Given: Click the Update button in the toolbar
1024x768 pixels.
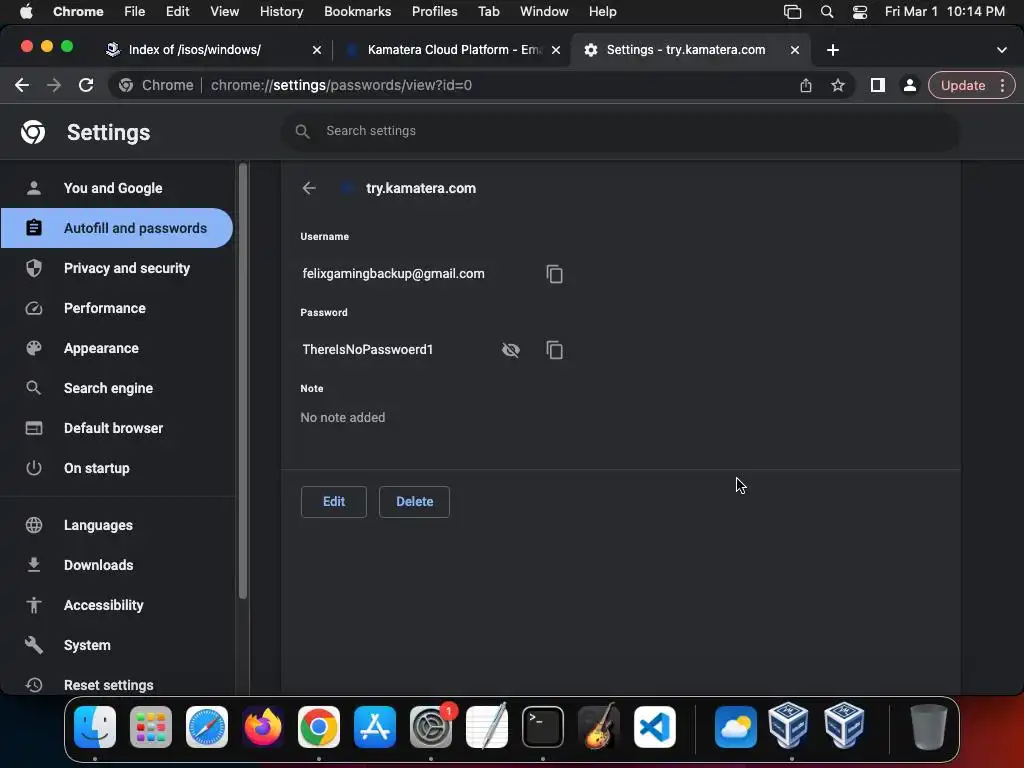Looking at the screenshot, I should (x=963, y=86).
